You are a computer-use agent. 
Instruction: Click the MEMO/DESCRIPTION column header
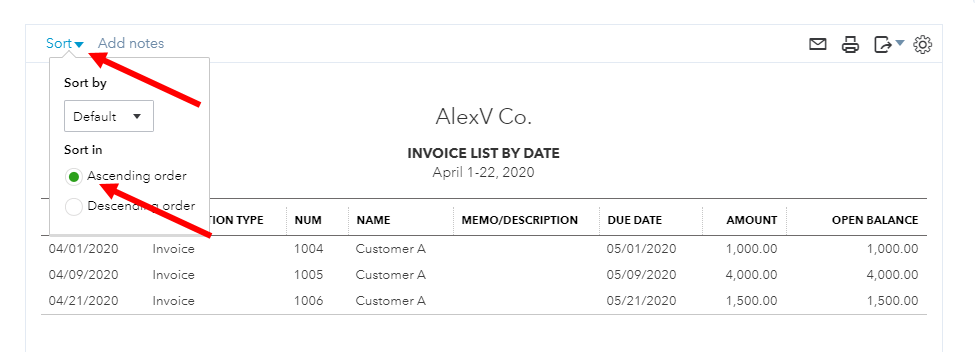coord(520,220)
